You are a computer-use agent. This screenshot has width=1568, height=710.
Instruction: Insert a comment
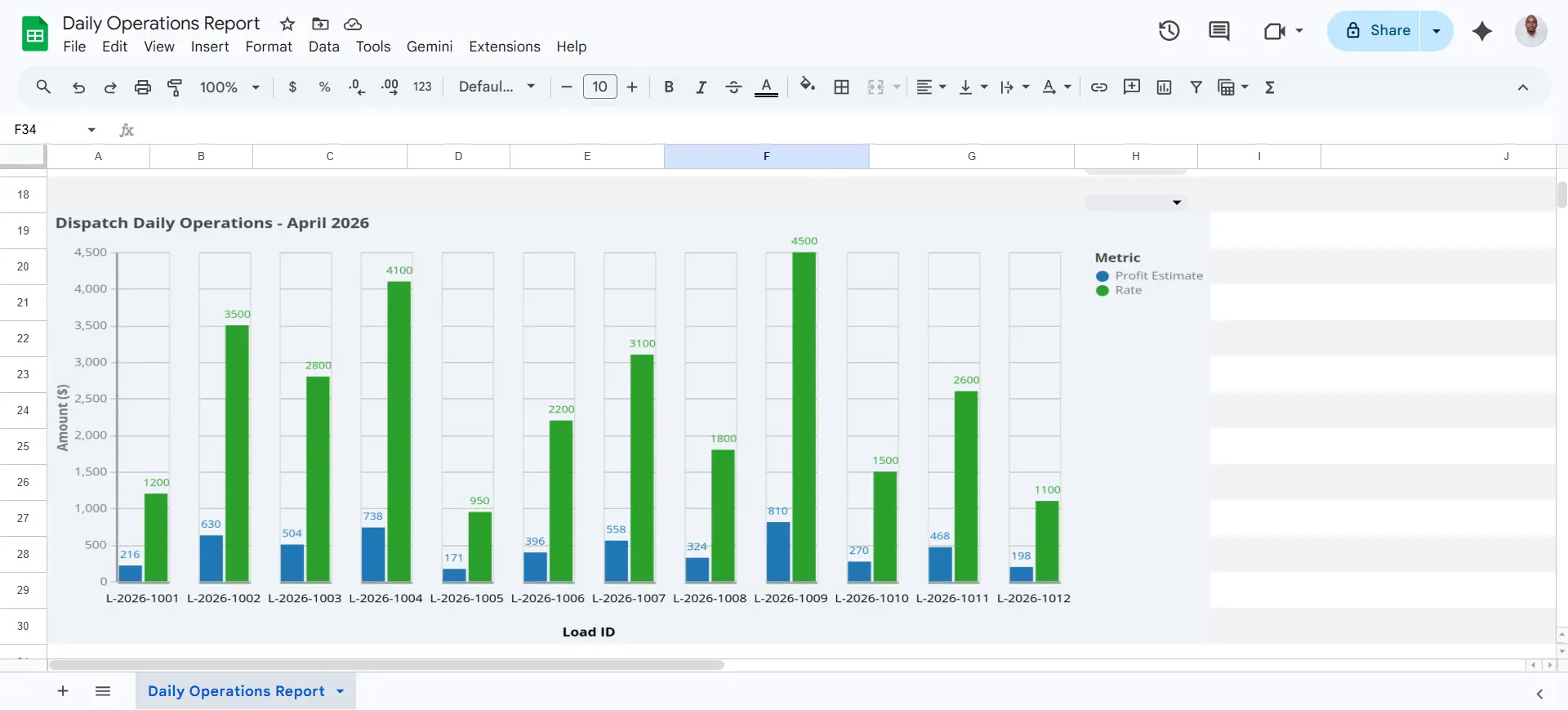(1132, 87)
